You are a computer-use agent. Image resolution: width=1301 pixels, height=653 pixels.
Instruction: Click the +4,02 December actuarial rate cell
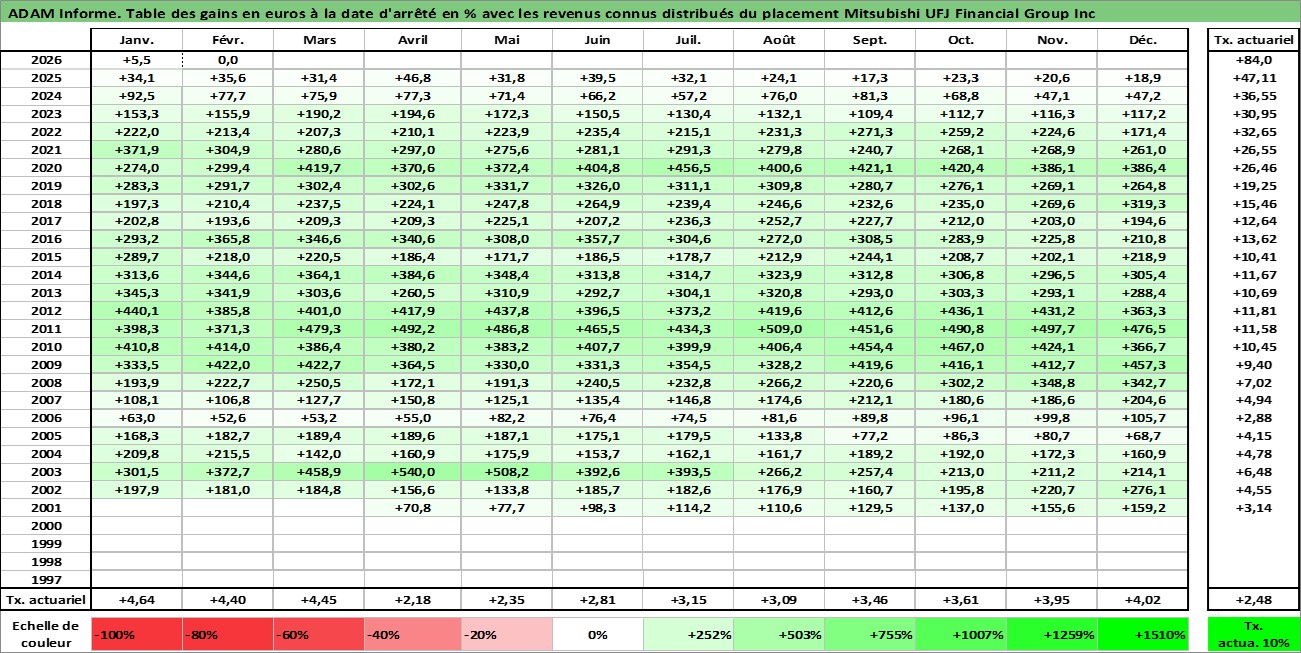point(1143,599)
